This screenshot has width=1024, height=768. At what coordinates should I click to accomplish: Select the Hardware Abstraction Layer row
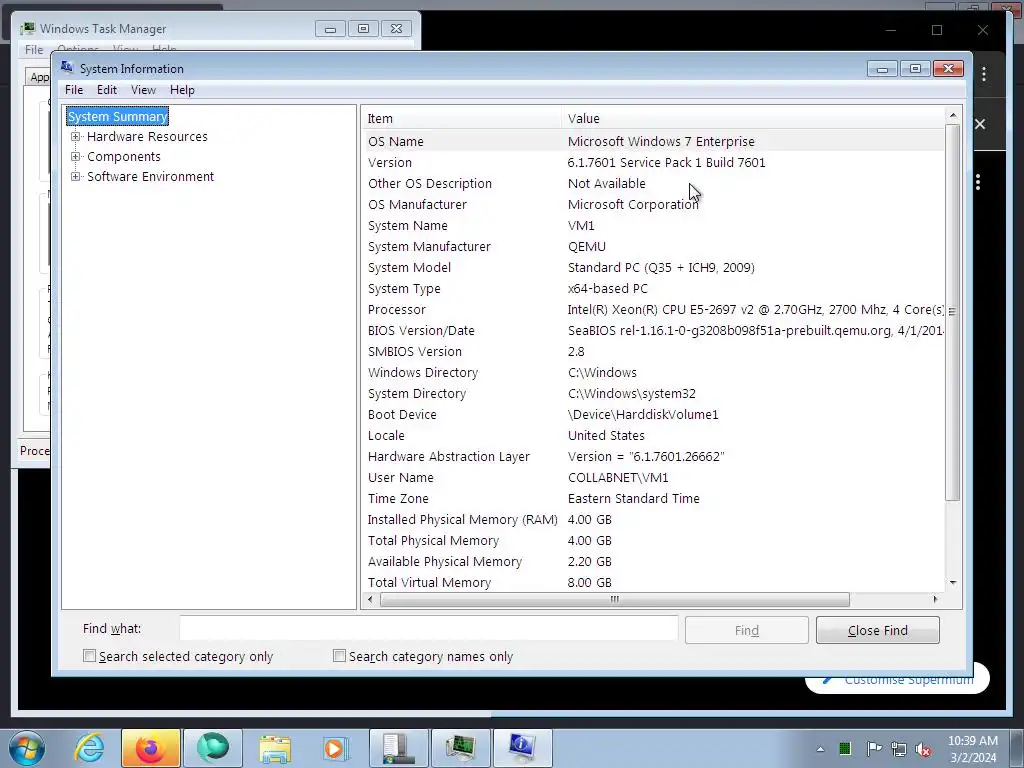653,456
